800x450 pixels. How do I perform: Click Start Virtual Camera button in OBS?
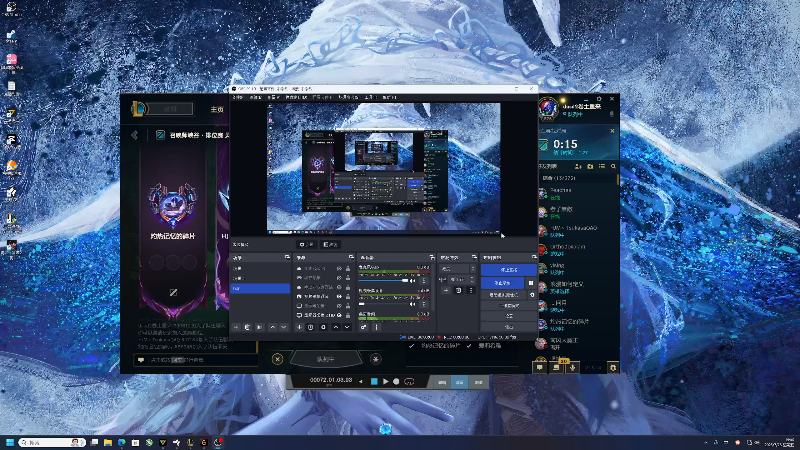point(504,295)
